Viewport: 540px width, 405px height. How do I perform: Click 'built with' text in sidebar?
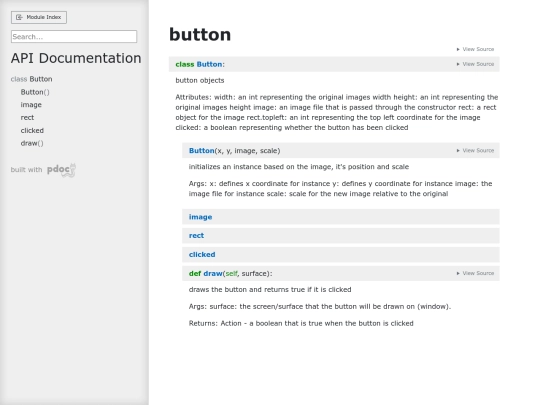(x=26, y=170)
